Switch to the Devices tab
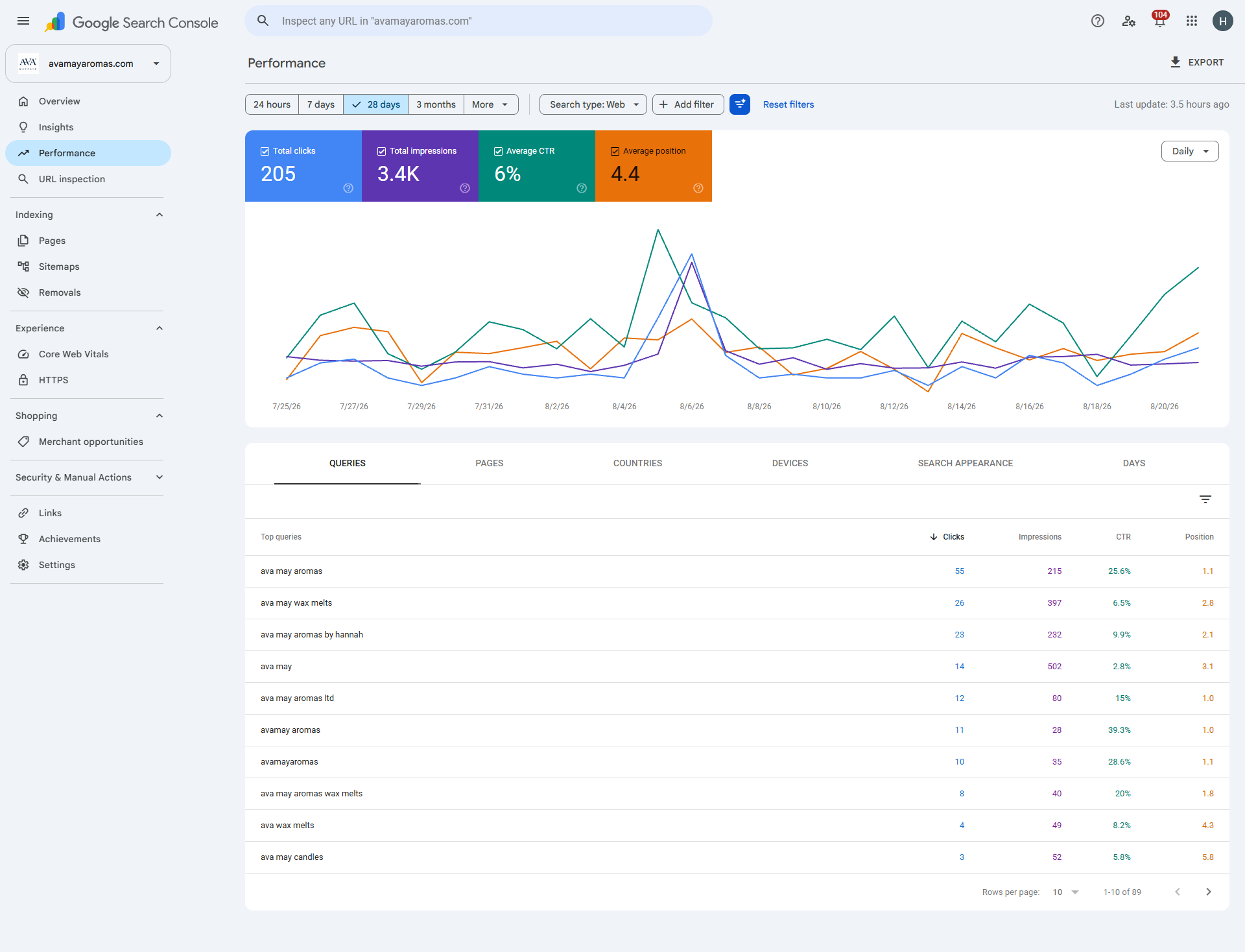Image resolution: width=1245 pixels, height=952 pixels. (x=790, y=463)
